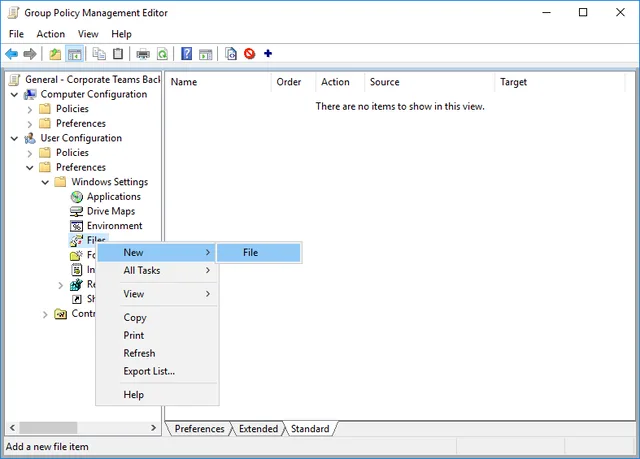The height and width of the screenshot is (459, 640).
Task: Choose Copy from the context menu
Action: [x=158, y=317]
